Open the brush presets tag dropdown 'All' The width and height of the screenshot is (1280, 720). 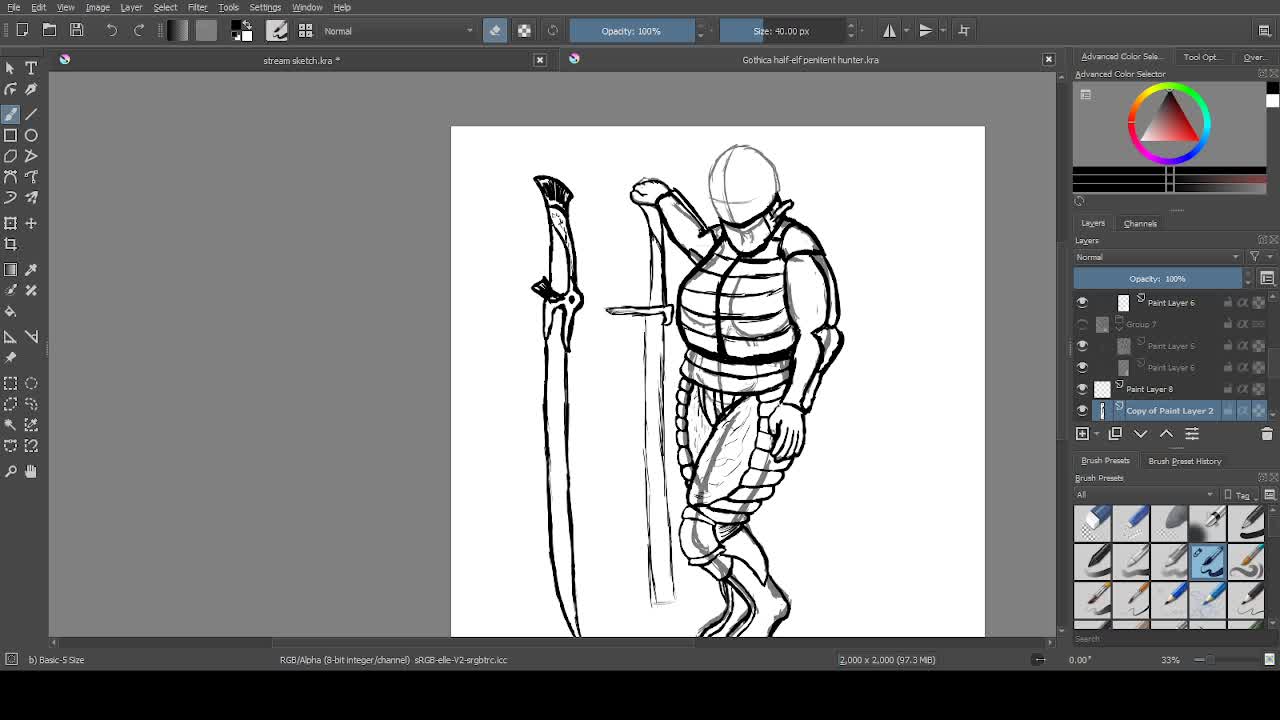(1144, 495)
